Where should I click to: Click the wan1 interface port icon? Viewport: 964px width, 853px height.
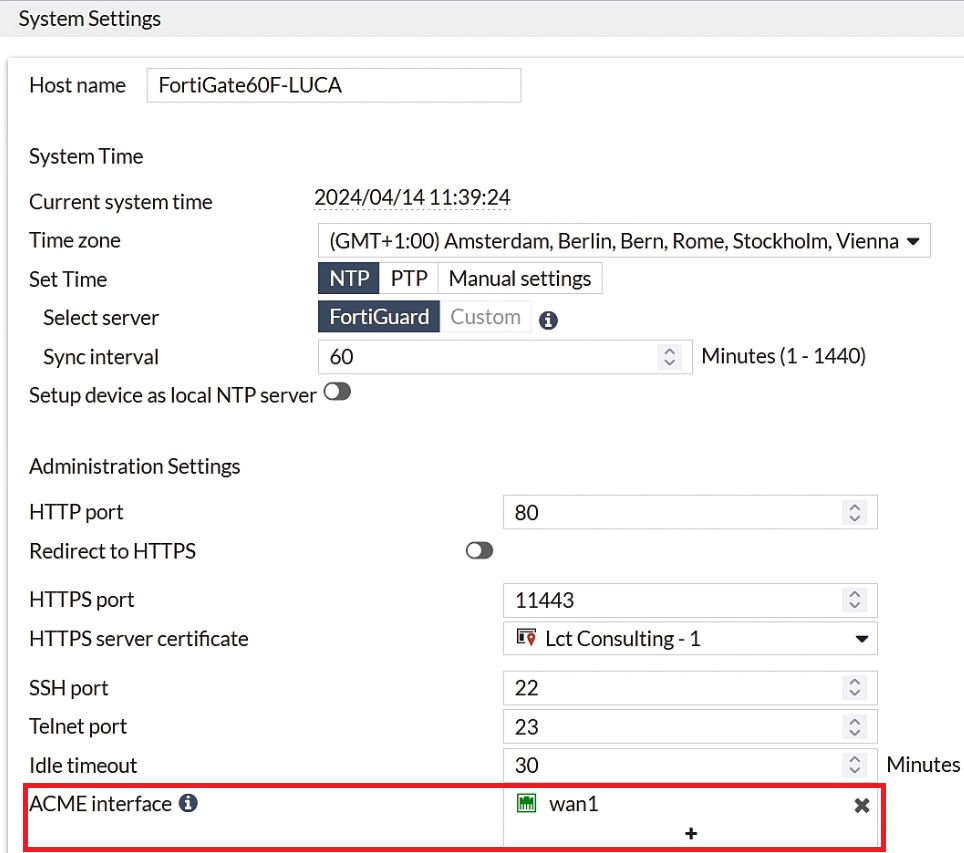tap(526, 803)
